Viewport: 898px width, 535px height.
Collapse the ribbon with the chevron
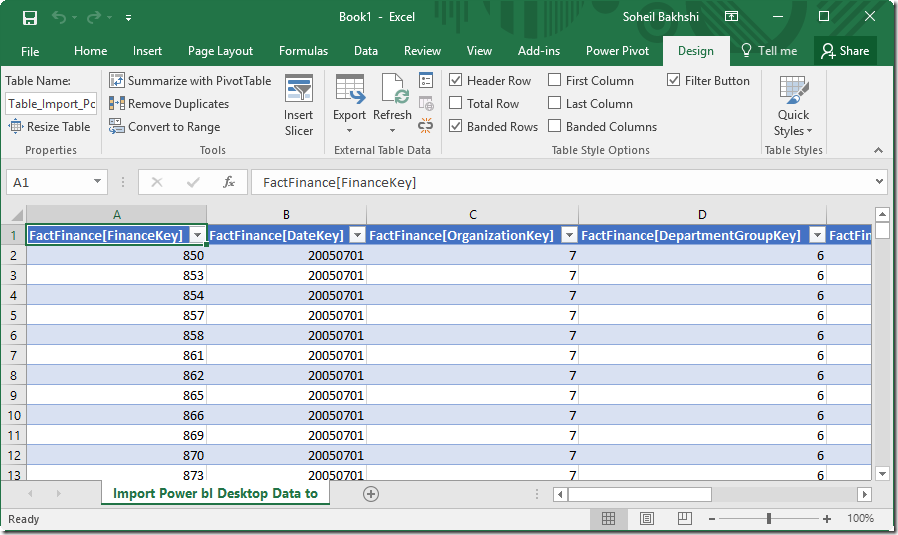879,150
